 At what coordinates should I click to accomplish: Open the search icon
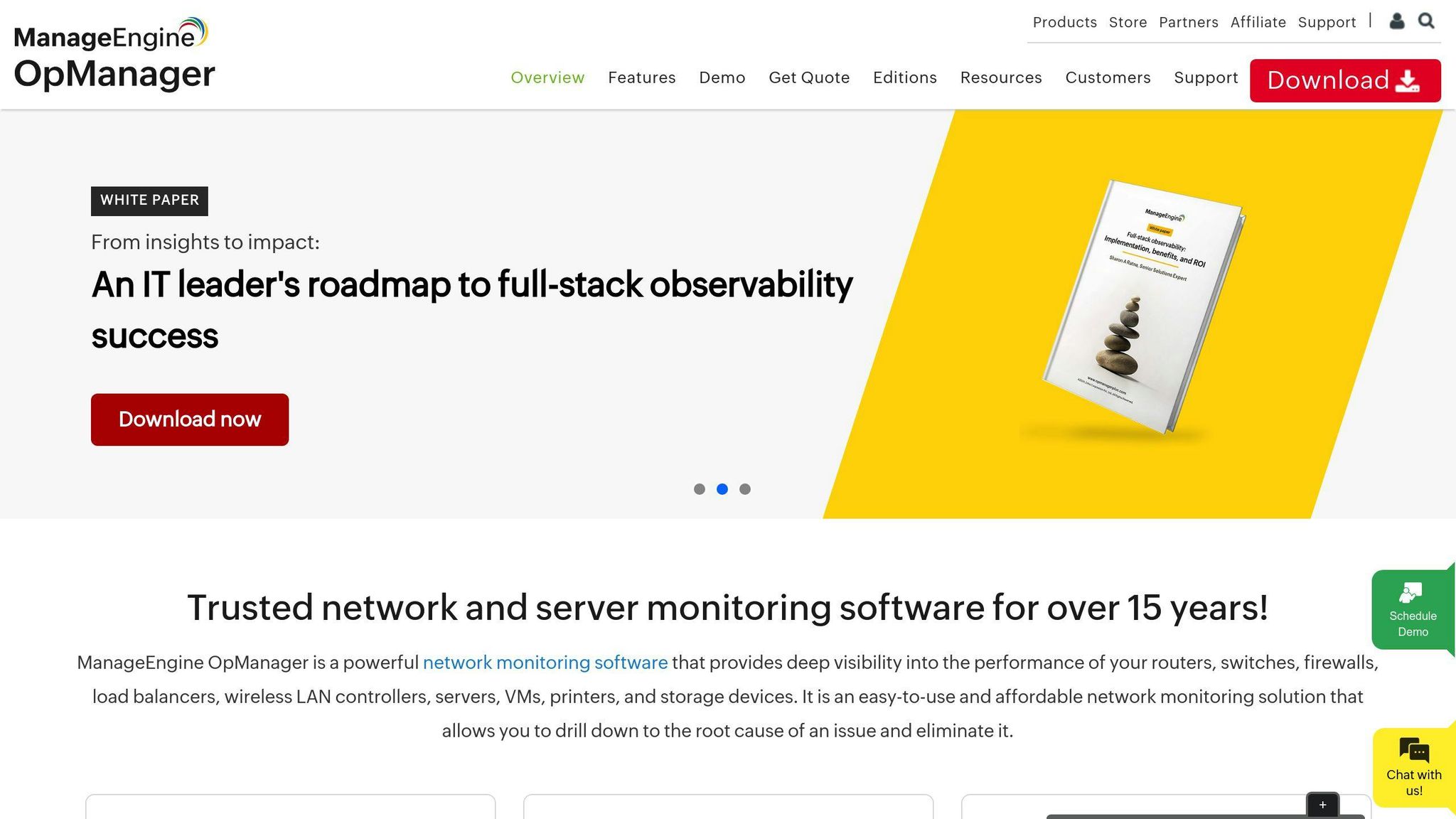(x=1426, y=21)
